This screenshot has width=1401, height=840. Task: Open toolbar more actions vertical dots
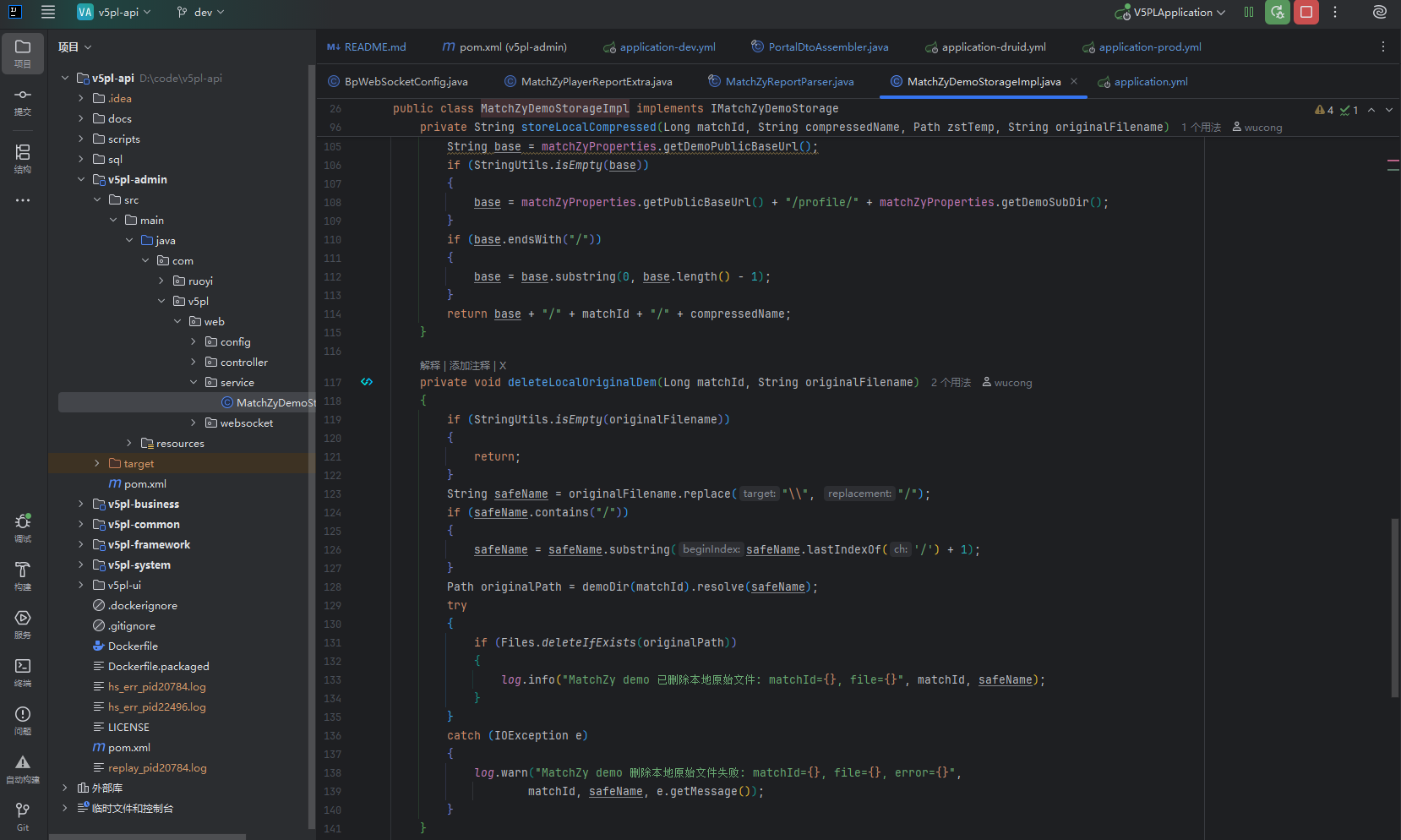pyautogui.click(x=1335, y=12)
